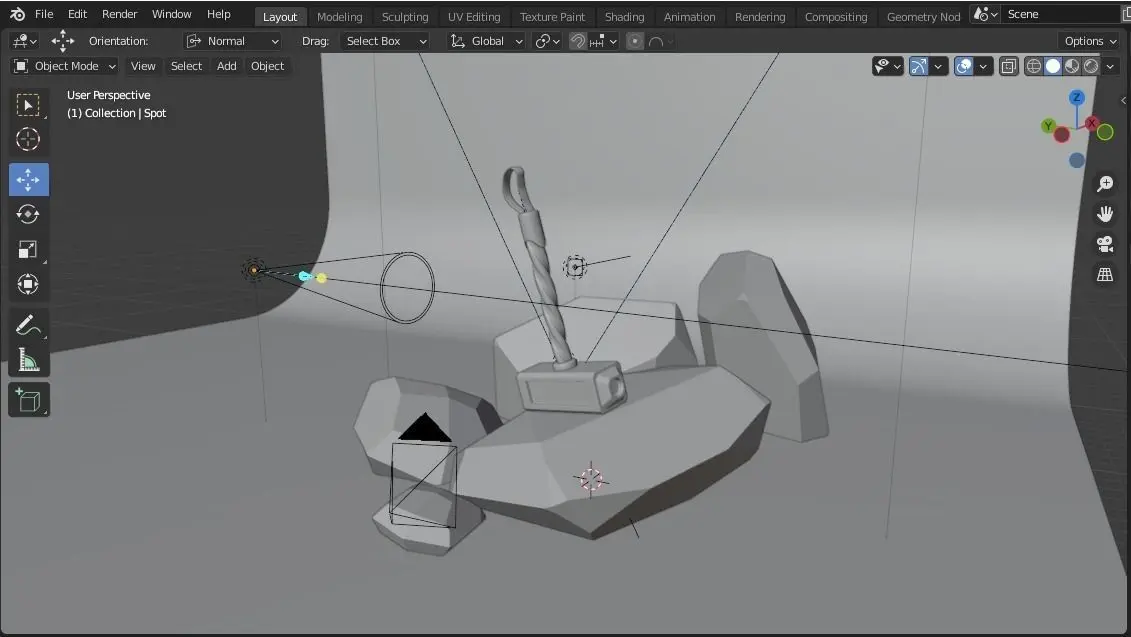Open the File menu
The image size is (1131, 637).
44,14
